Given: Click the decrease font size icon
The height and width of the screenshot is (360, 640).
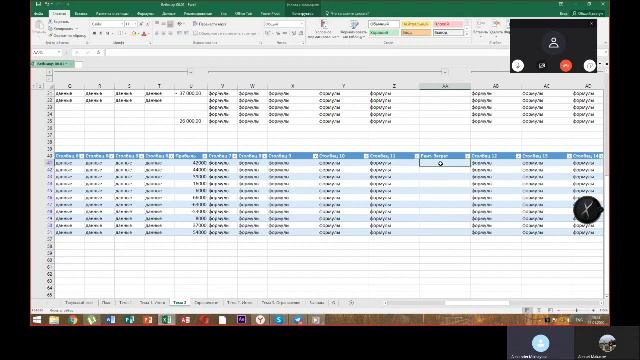Looking at the screenshot, I should tap(148, 24).
